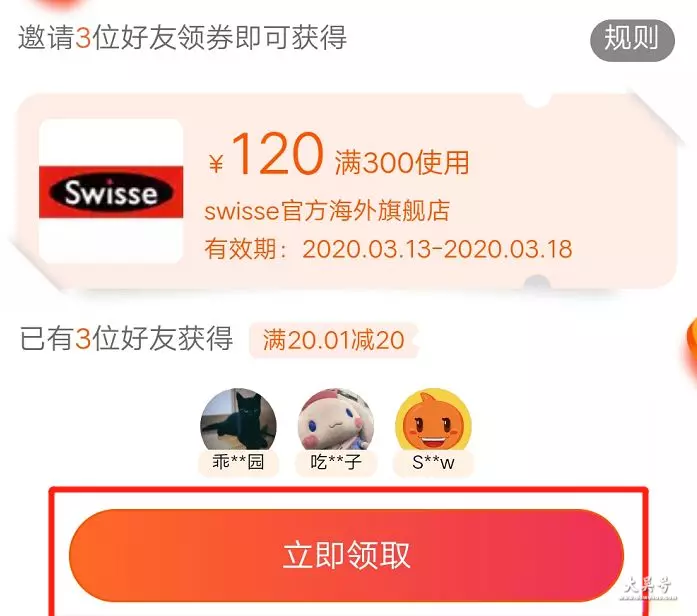Click the 大鱼号 watermark logo
The width and height of the screenshot is (697, 616).
pyautogui.click(x=648, y=588)
